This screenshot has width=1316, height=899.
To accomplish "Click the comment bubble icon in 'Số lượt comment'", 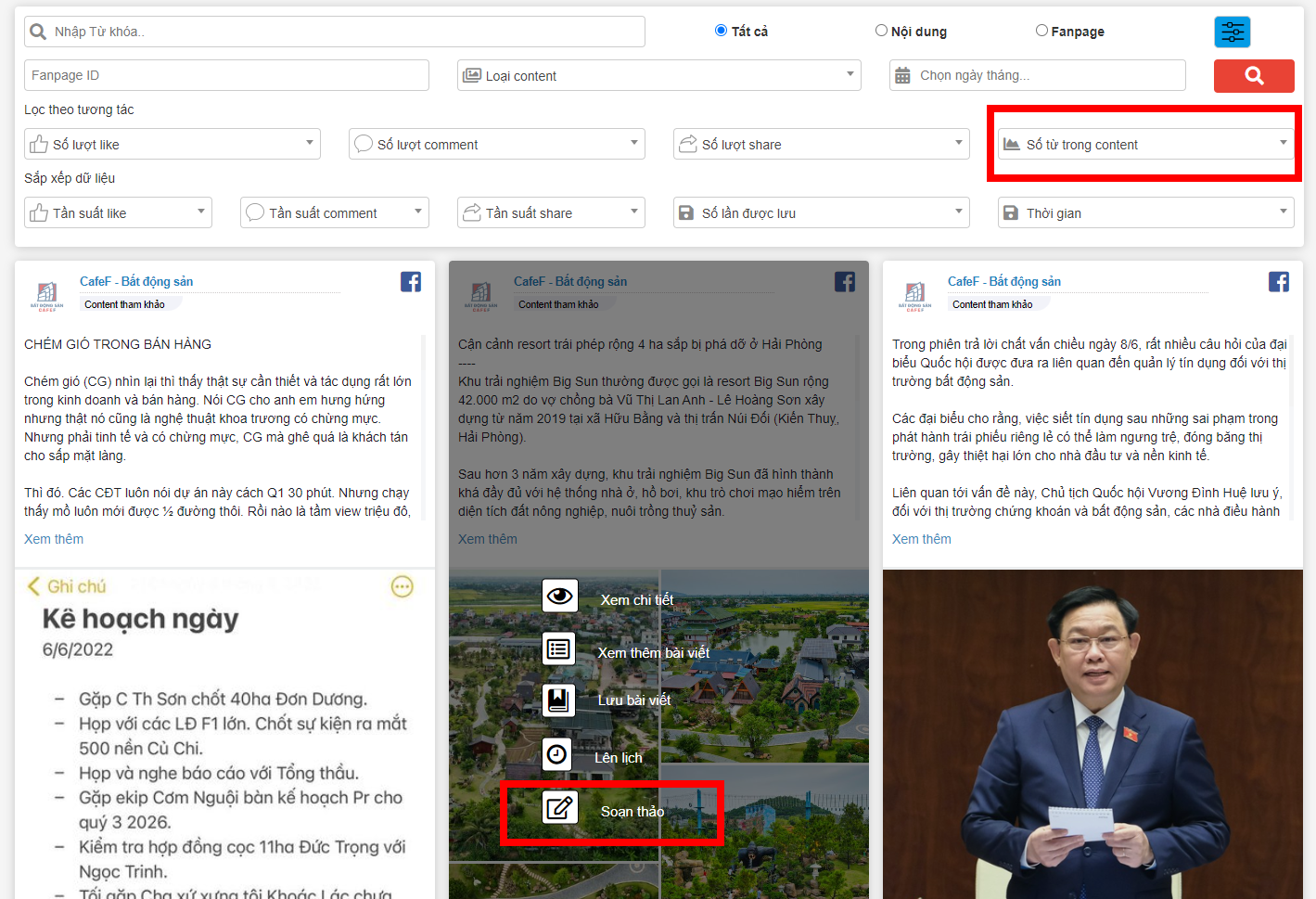I will pos(364,144).
